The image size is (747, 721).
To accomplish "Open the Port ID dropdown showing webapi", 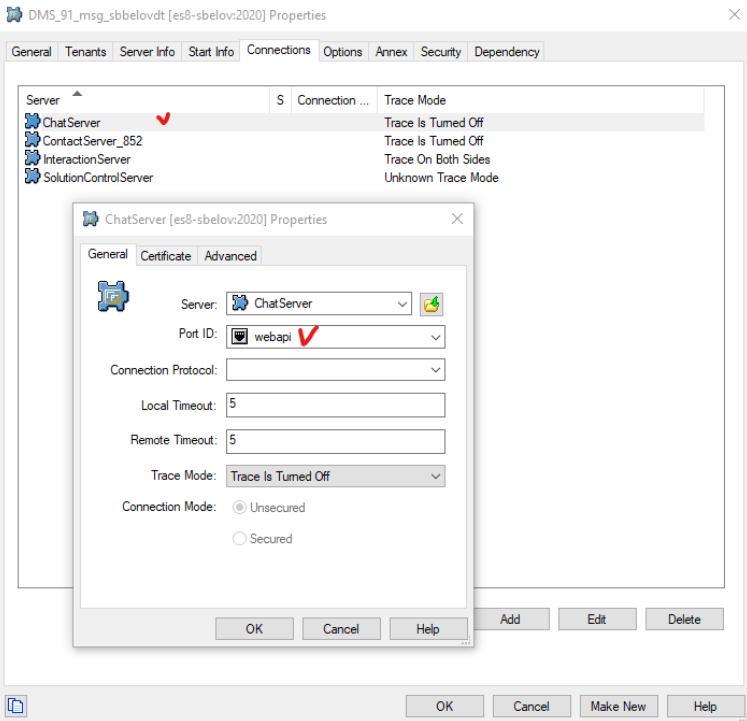I will [x=435, y=337].
